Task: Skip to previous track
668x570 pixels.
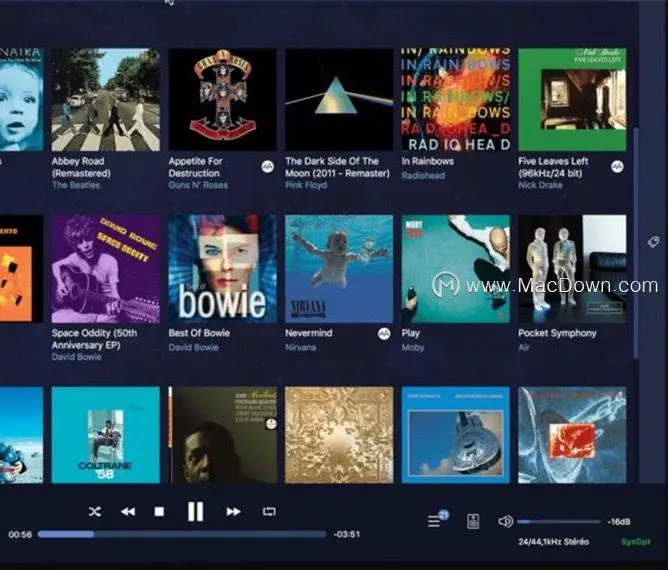Action: 128,512
